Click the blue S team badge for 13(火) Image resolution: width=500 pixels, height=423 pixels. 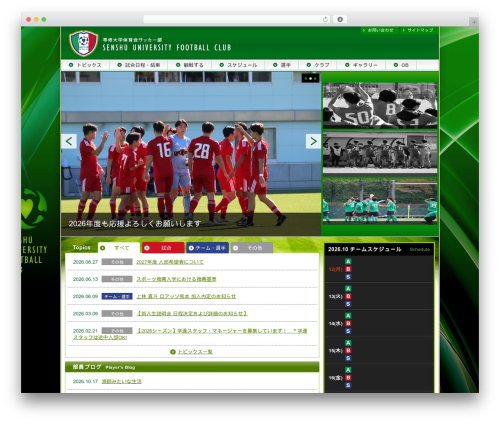point(348,304)
